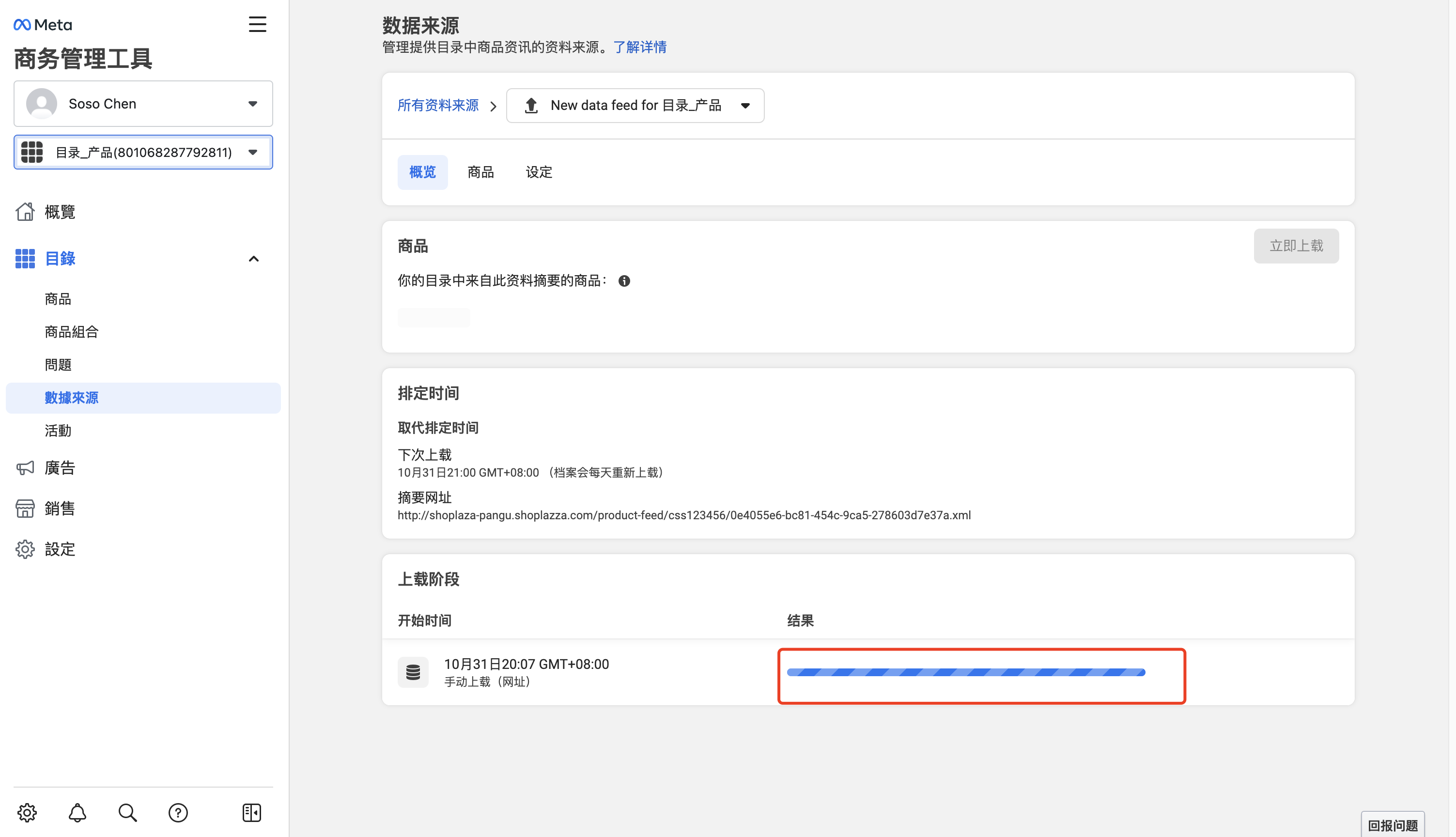
Task: Click the 数据来源 page heading
Action: [421, 25]
